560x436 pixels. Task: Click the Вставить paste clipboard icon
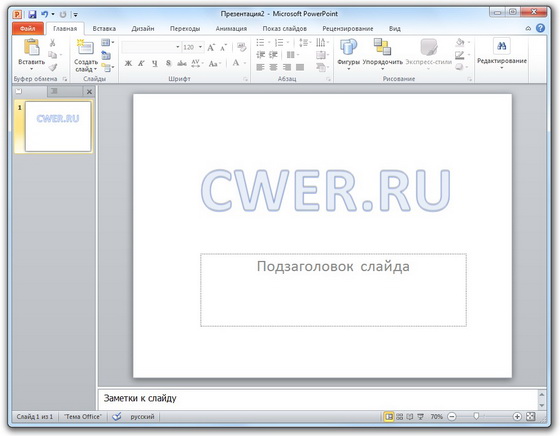[x=31, y=47]
